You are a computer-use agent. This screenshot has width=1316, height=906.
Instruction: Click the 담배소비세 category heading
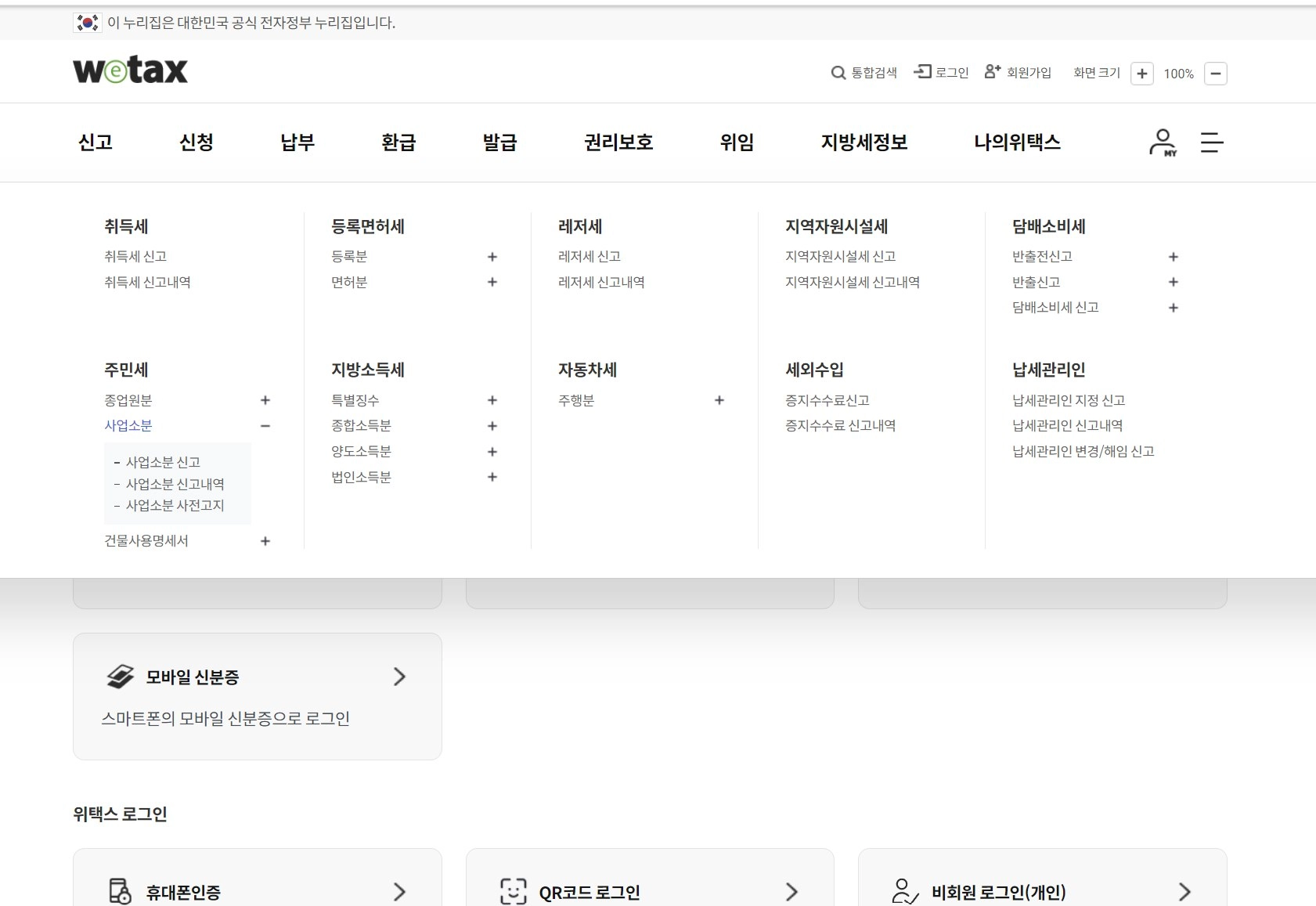(1049, 226)
